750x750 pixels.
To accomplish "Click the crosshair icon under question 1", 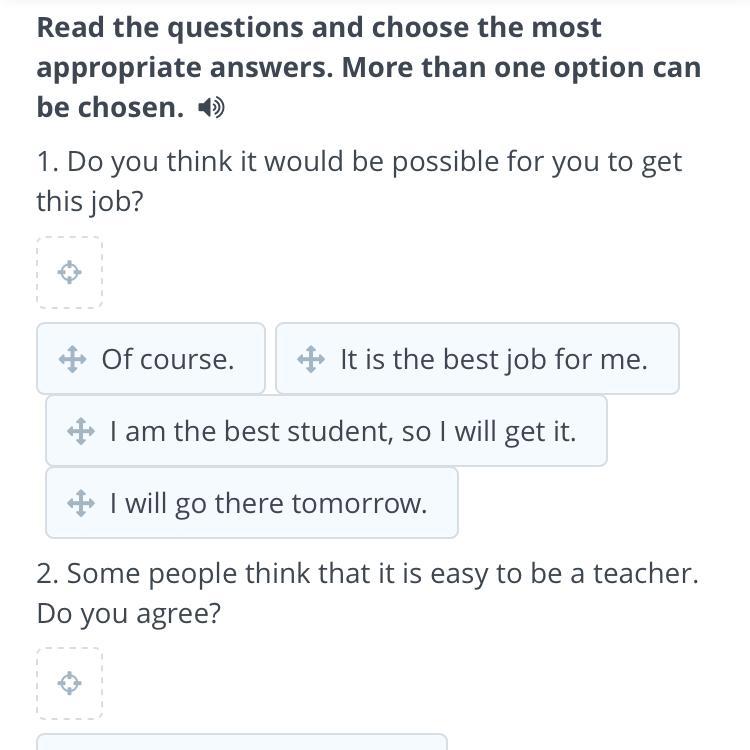I will [x=69, y=272].
